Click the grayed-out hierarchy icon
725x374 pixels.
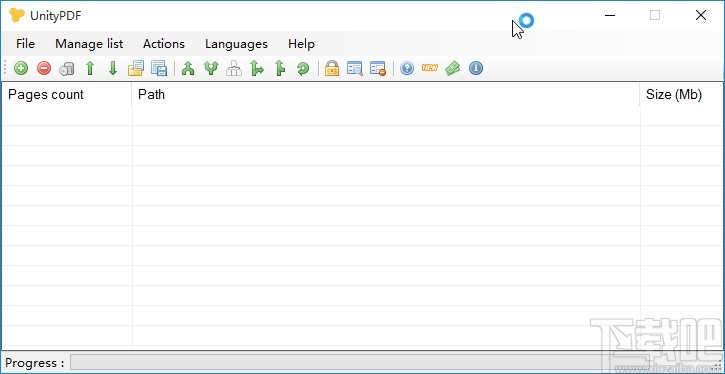point(234,68)
